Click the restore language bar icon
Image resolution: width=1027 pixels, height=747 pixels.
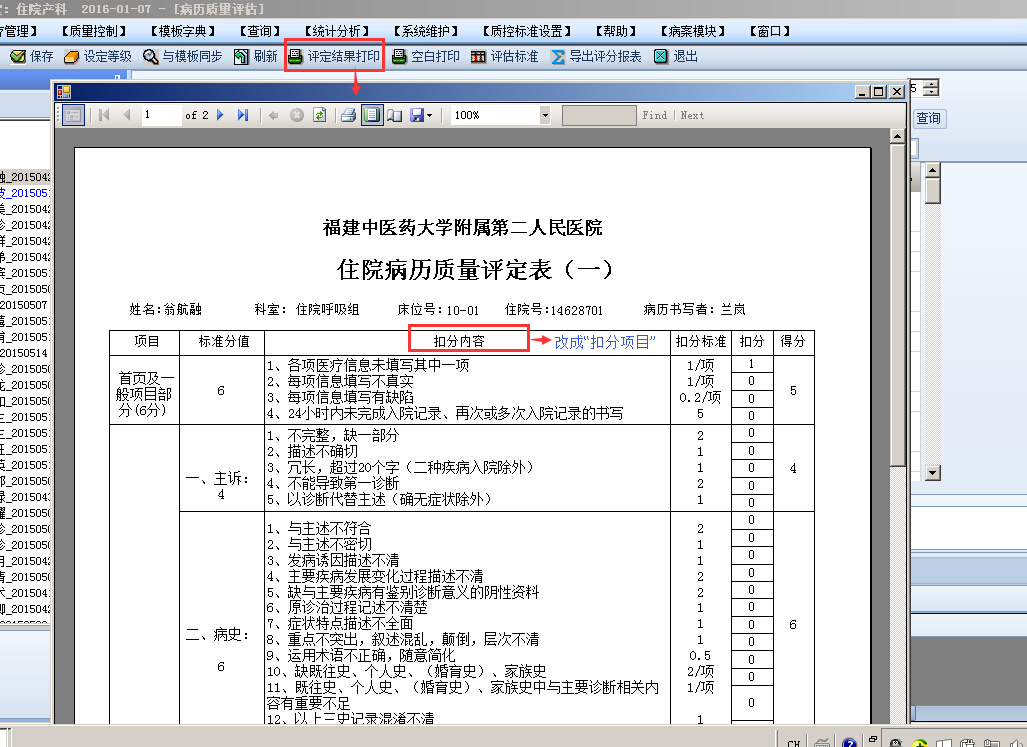point(872,738)
